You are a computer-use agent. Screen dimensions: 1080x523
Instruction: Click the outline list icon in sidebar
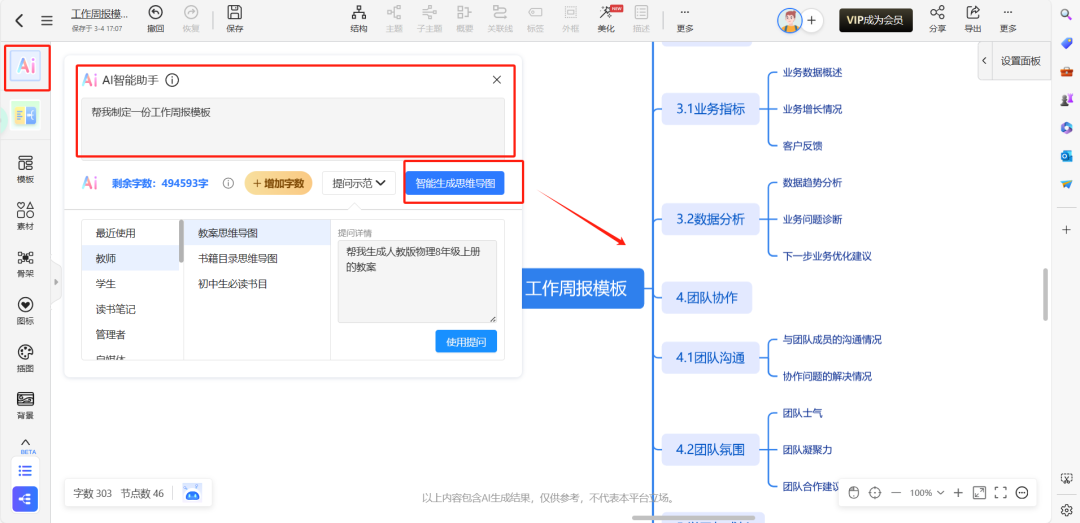pyautogui.click(x=25, y=471)
